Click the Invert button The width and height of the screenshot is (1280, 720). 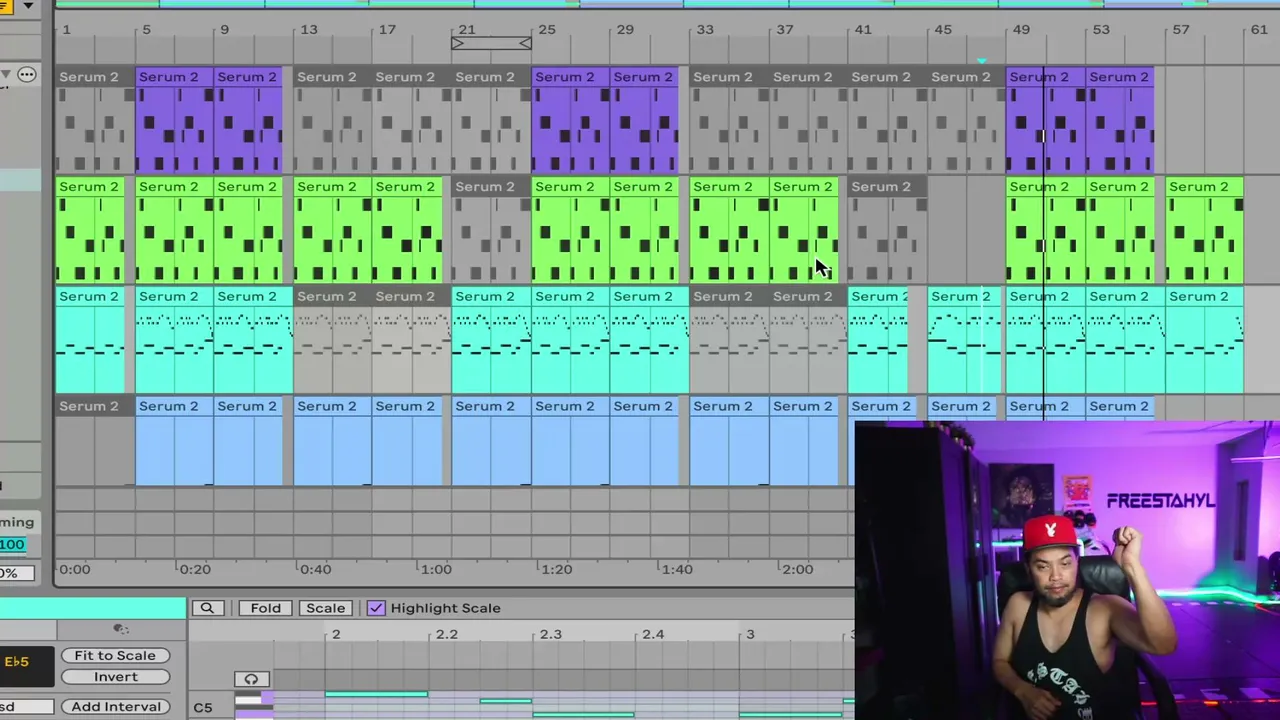(115, 677)
